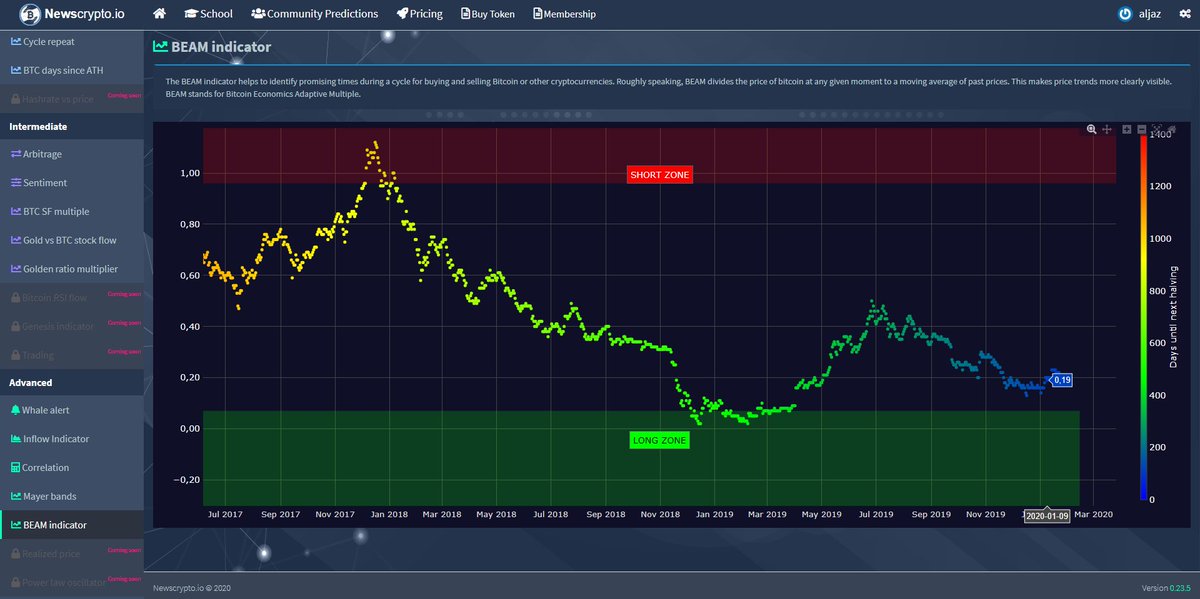The width and height of the screenshot is (1200, 599).
Task: Click the 'Mar 2020' axis label
Action: point(1092,514)
